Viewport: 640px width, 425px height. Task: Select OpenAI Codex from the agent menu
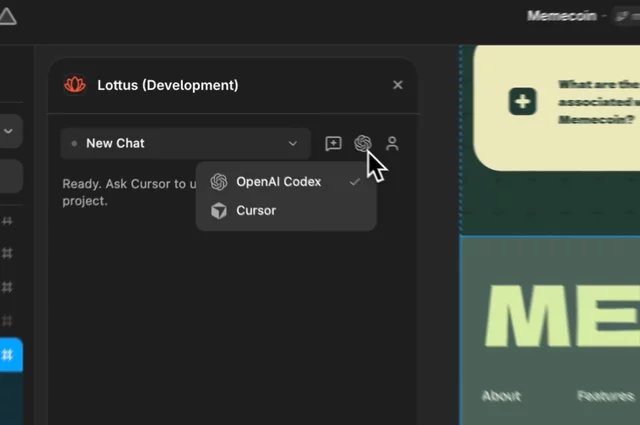click(286, 182)
